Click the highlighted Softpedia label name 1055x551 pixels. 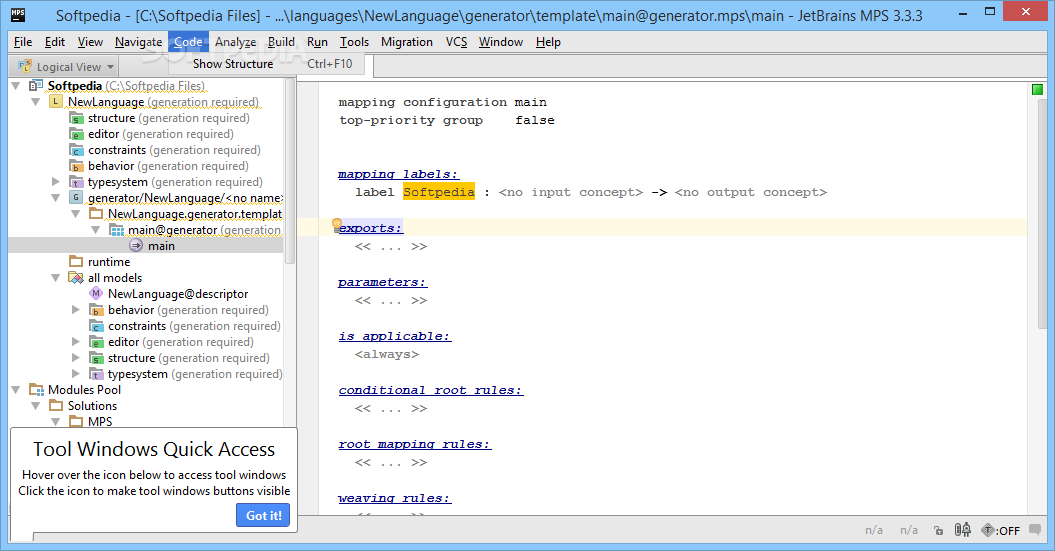[439, 192]
